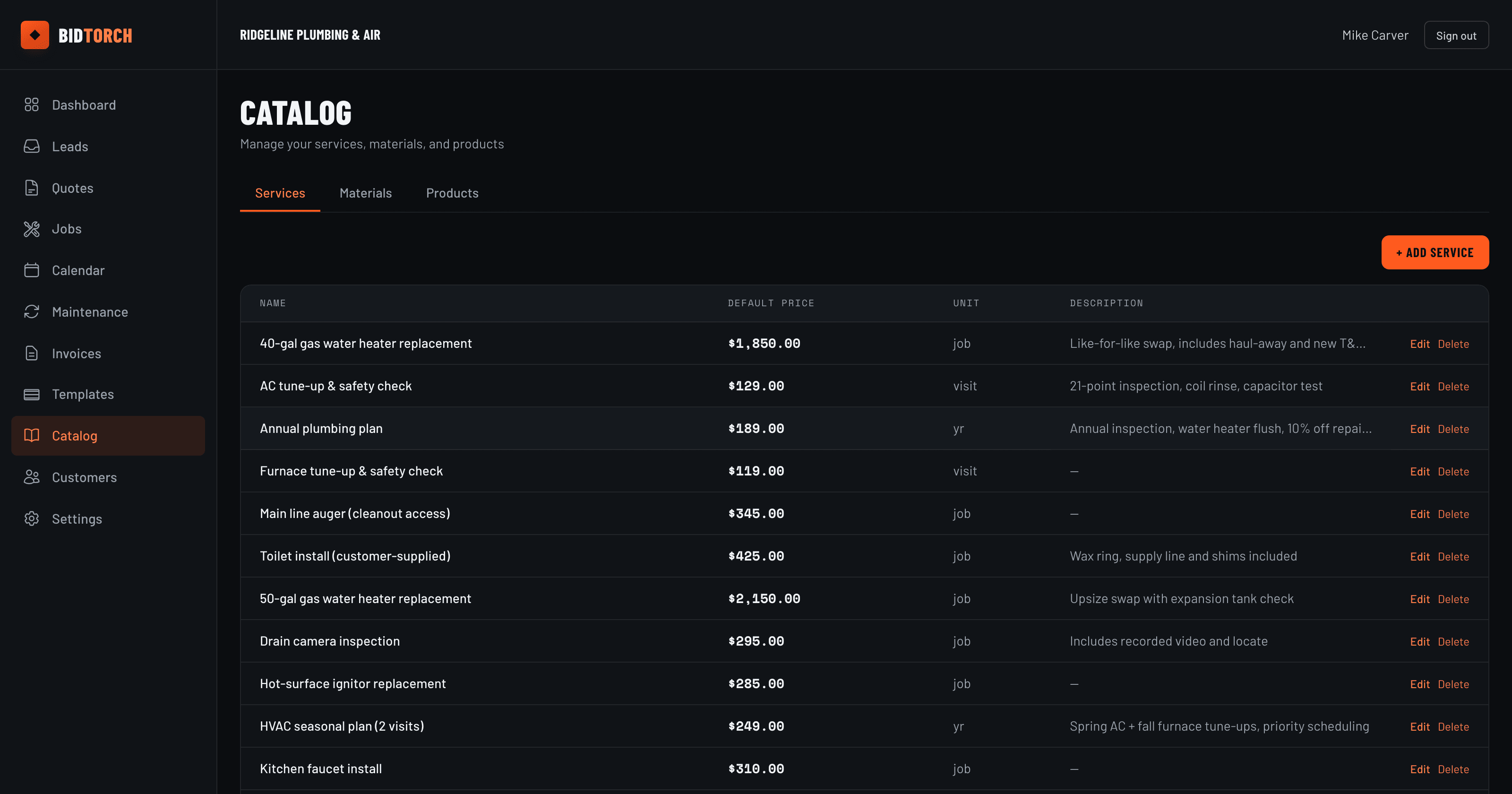Viewport: 1512px width, 794px height.
Task: Click the HVAC seasonal plan name
Action: (x=342, y=726)
